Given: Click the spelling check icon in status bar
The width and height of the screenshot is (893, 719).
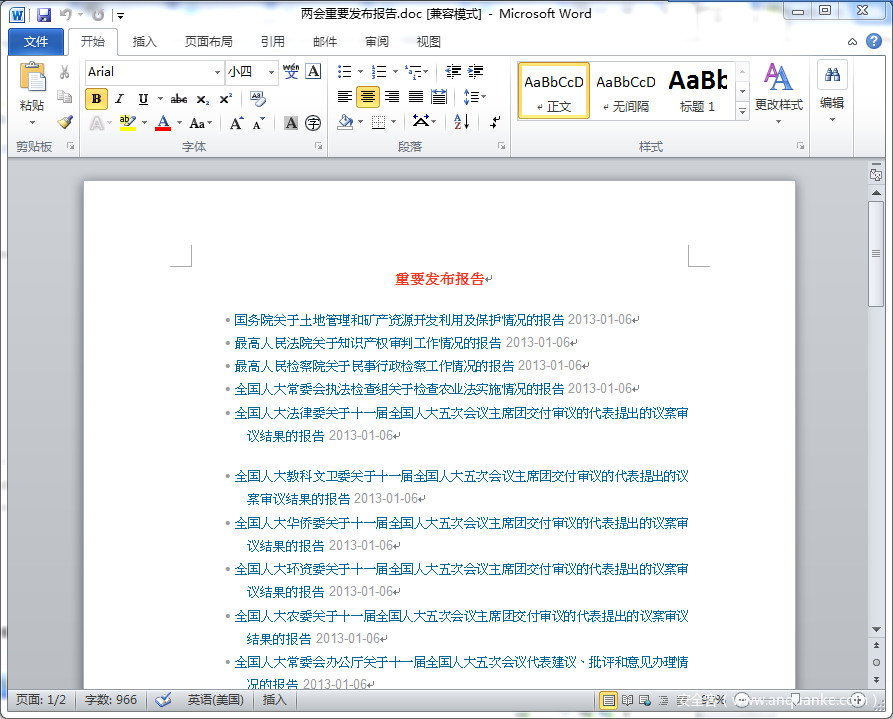Looking at the screenshot, I should (x=164, y=700).
